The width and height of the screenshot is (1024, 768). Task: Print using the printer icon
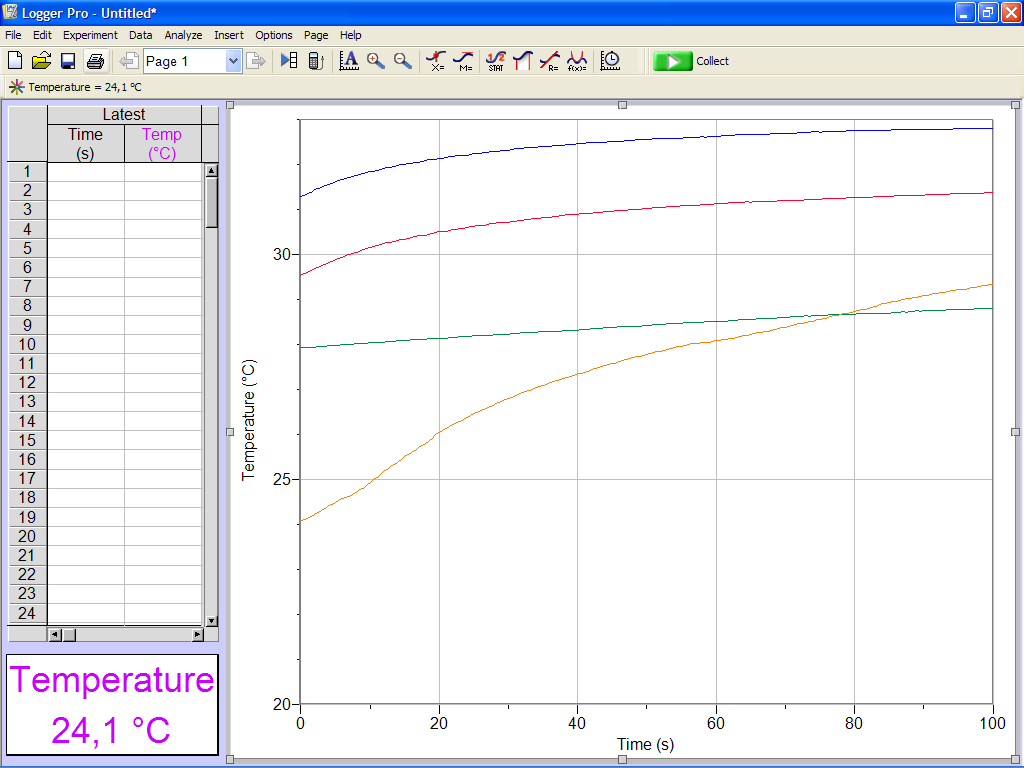click(95, 61)
